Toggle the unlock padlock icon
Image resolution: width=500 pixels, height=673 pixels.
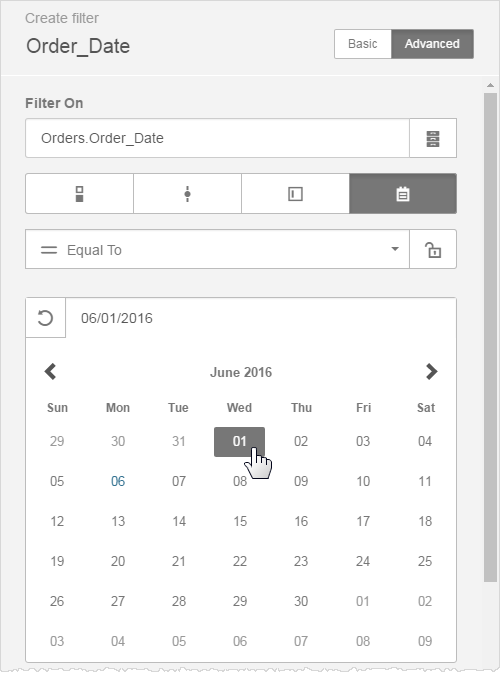coord(433,249)
